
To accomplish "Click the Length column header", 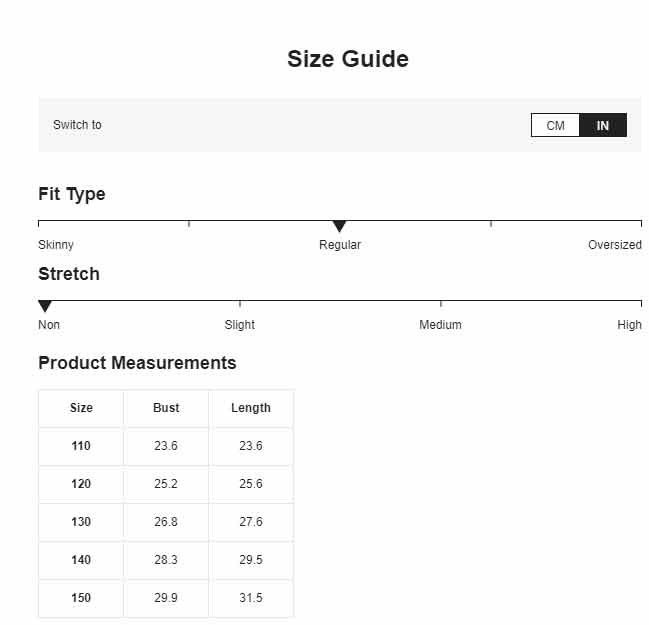I will (x=251, y=408).
